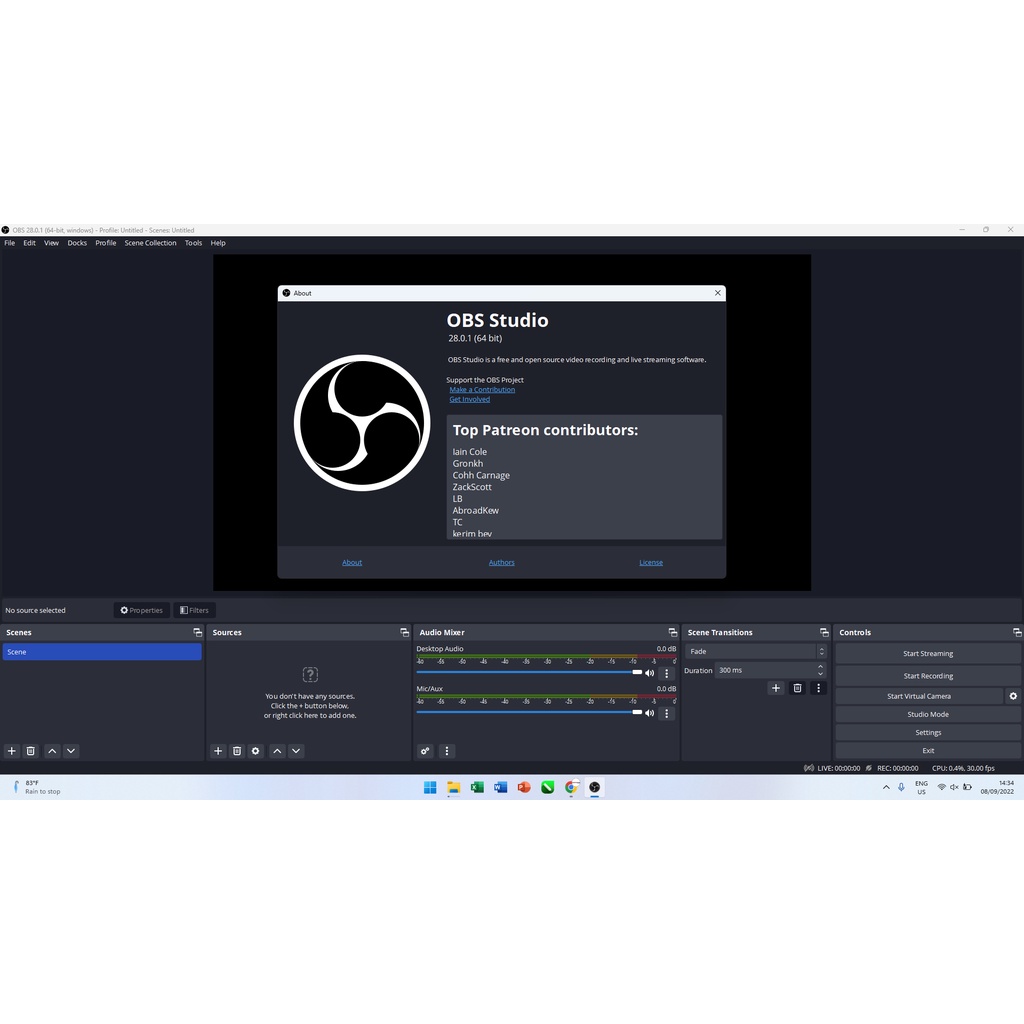The image size is (1024, 1024).
Task: Open the About link in dialog
Action: pos(352,562)
